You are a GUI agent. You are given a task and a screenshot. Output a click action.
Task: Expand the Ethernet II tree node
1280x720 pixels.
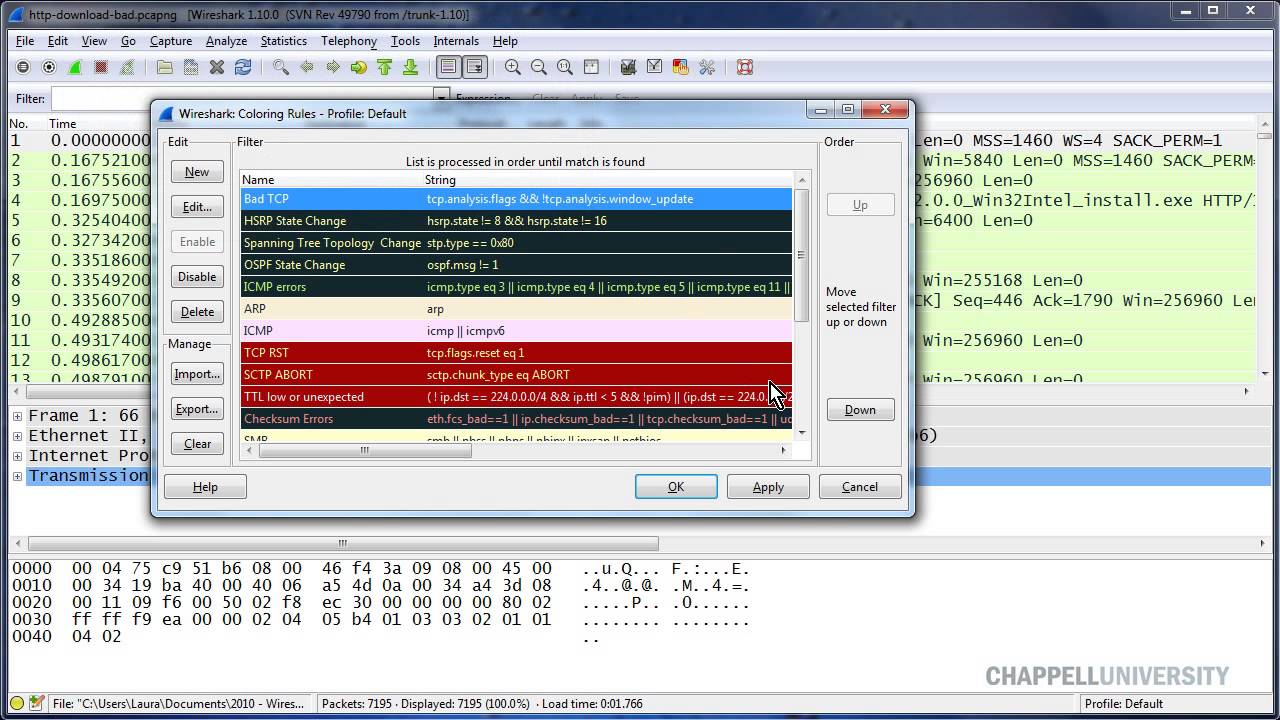pyautogui.click(x=17, y=436)
